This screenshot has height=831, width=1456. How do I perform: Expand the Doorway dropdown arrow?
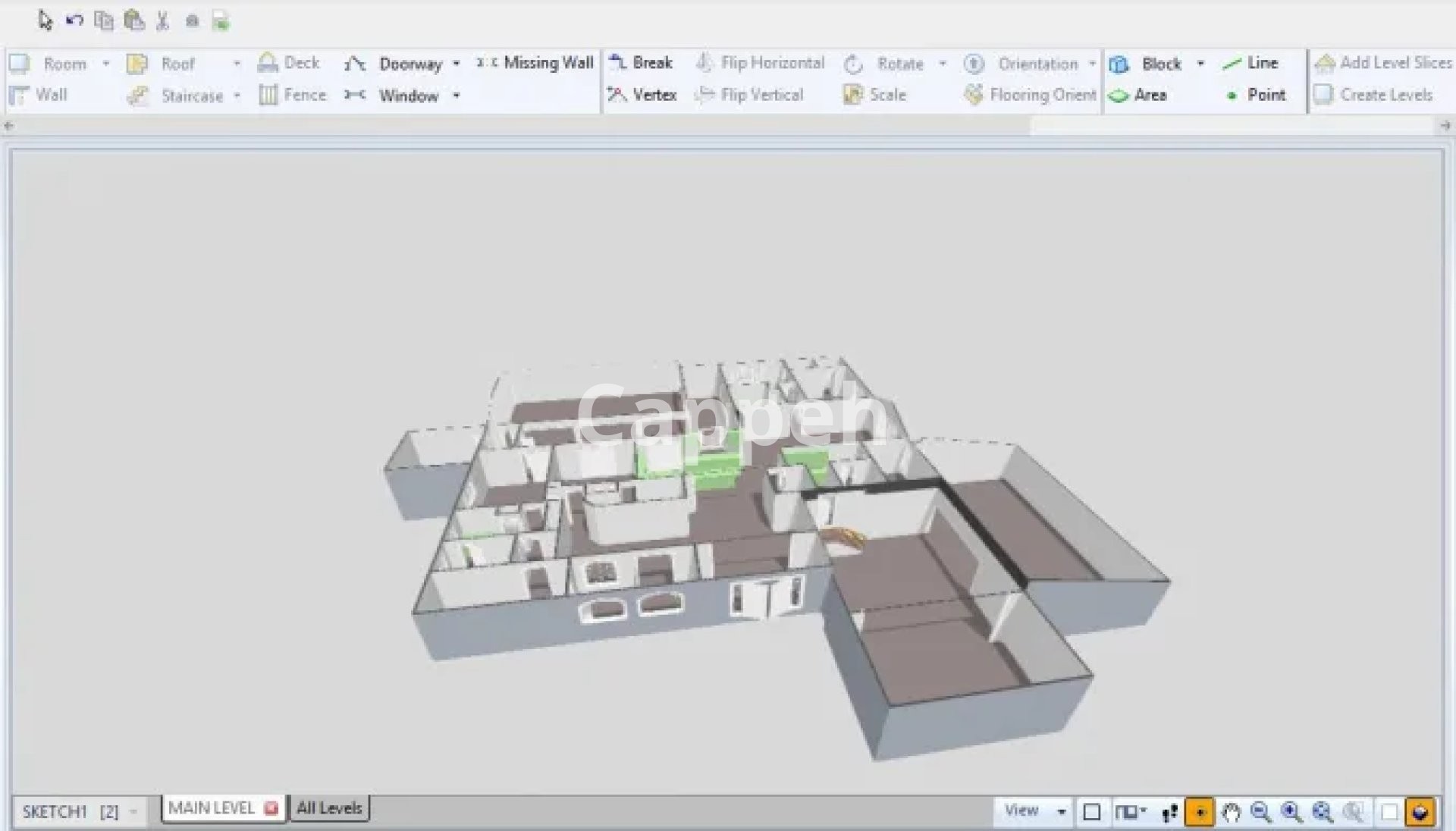coord(457,64)
